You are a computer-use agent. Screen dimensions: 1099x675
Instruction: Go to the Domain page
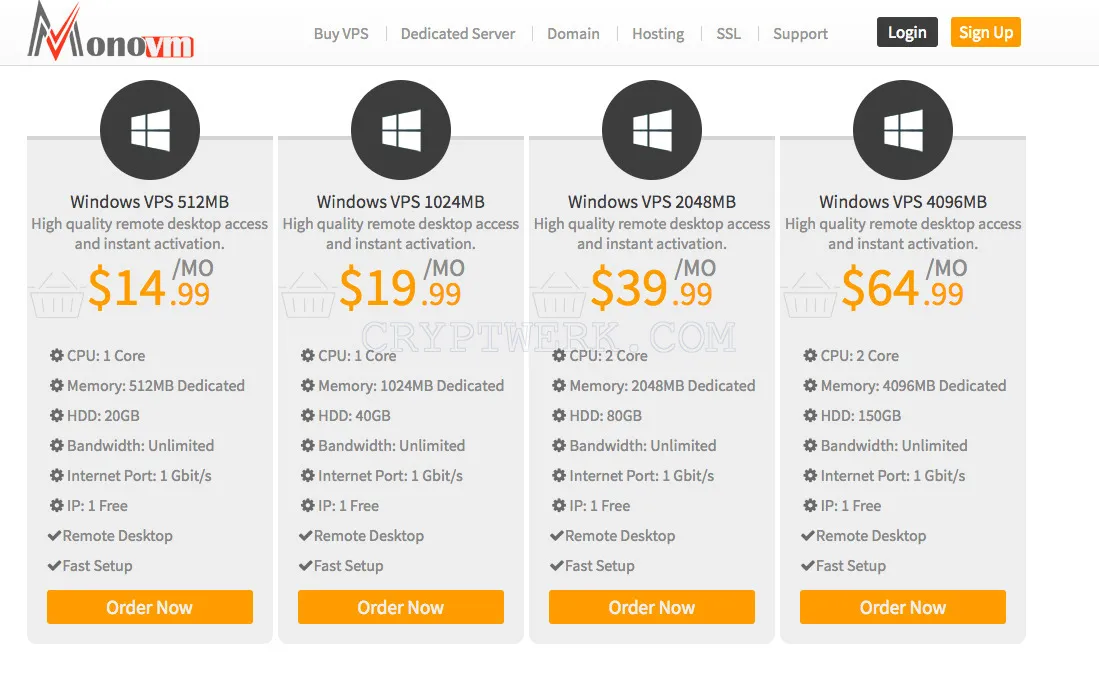[x=573, y=34]
